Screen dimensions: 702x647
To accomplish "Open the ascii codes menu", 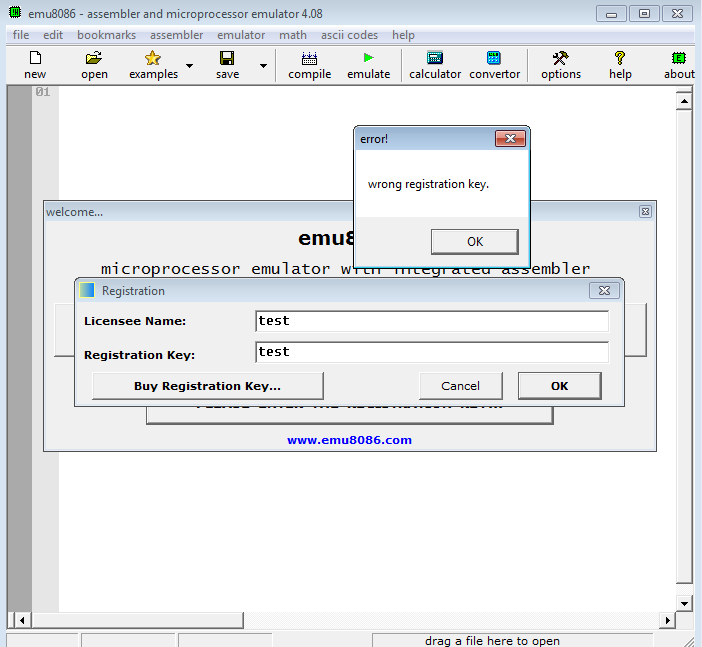I will click(349, 35).
